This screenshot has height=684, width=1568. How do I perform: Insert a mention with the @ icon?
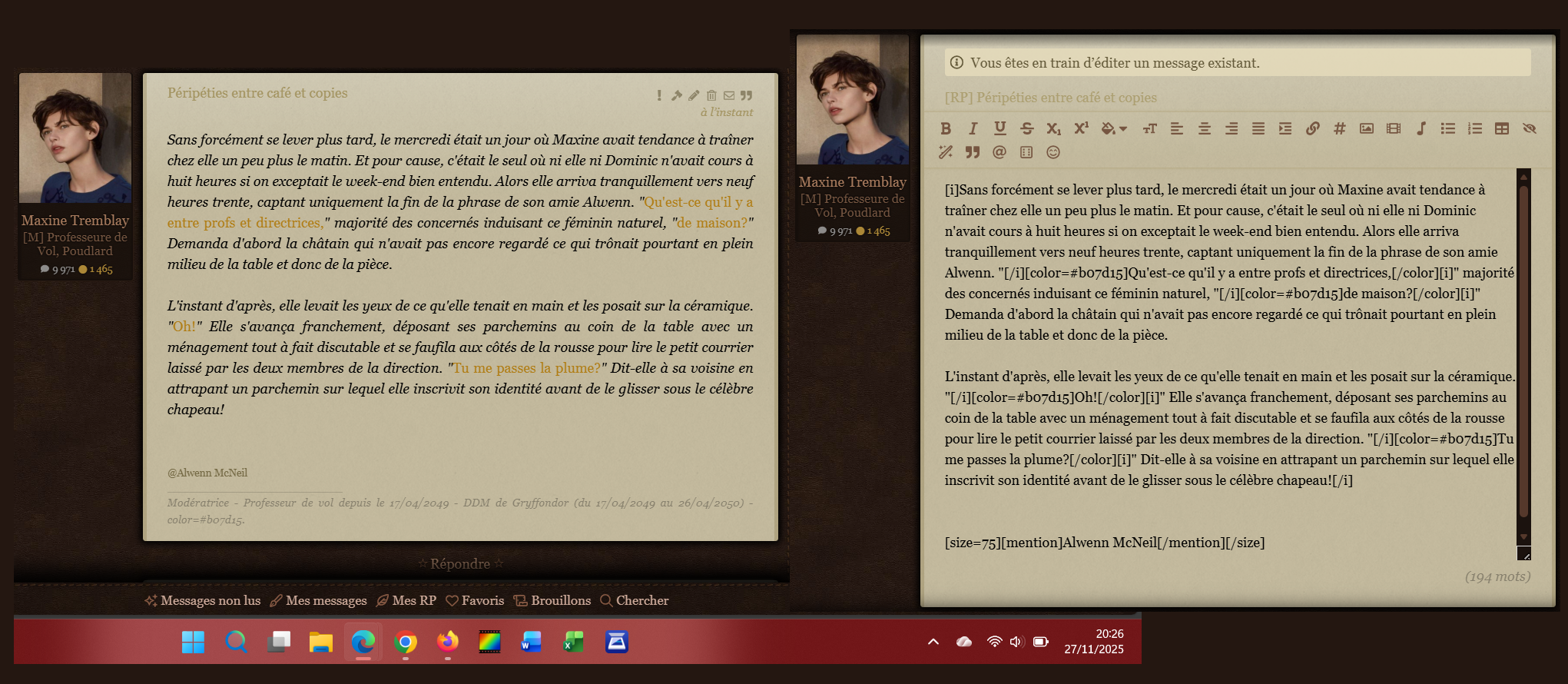pyautogui.click(x=999, y=152)
